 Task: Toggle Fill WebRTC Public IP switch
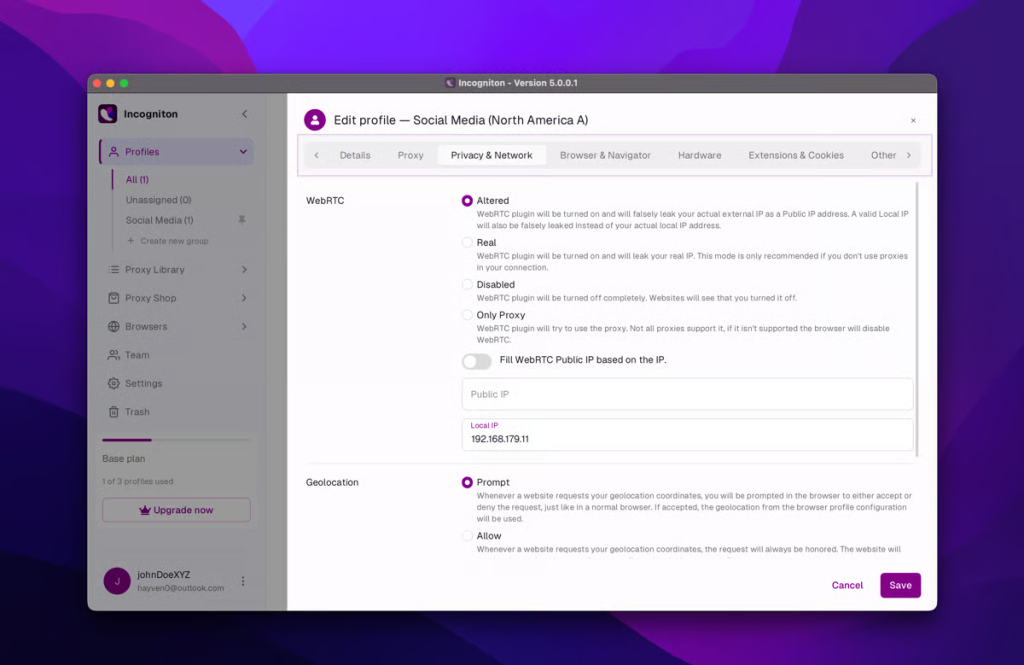[x=477, y=361]
